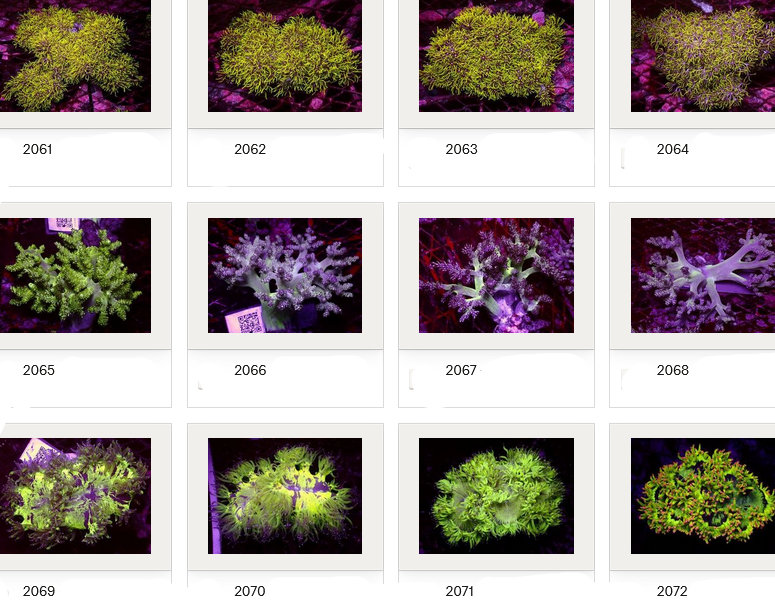Select the glowing coral photo above 2070

[285, 495]
